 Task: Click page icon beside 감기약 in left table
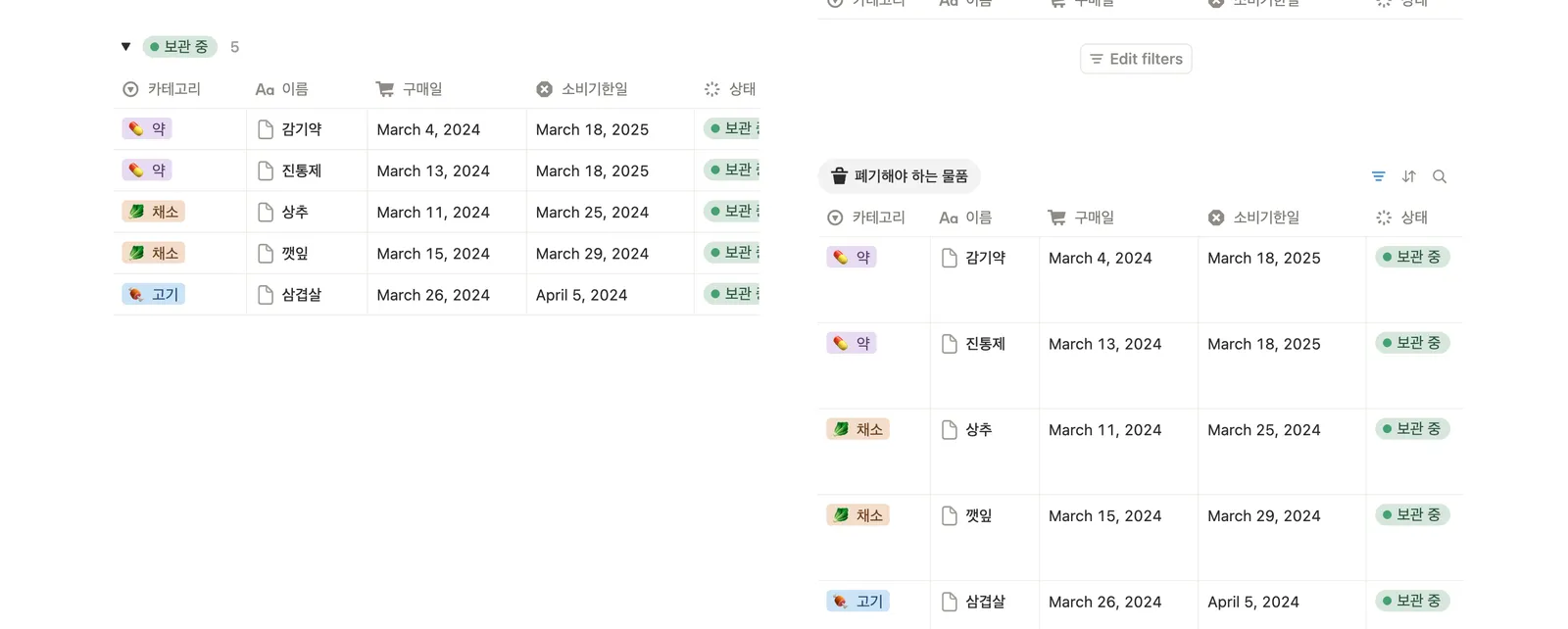[265, 129]
